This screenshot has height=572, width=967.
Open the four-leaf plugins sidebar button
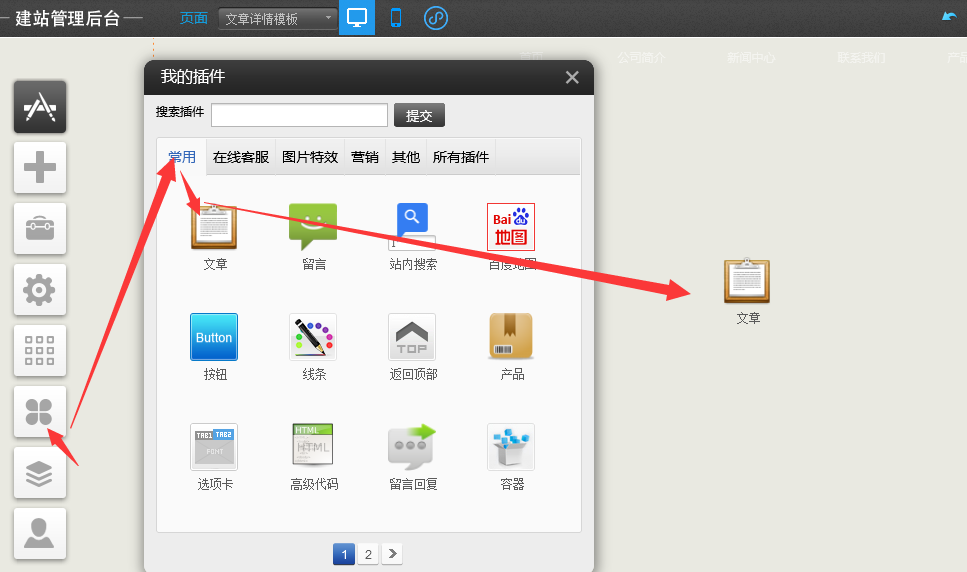pos(40,411)
